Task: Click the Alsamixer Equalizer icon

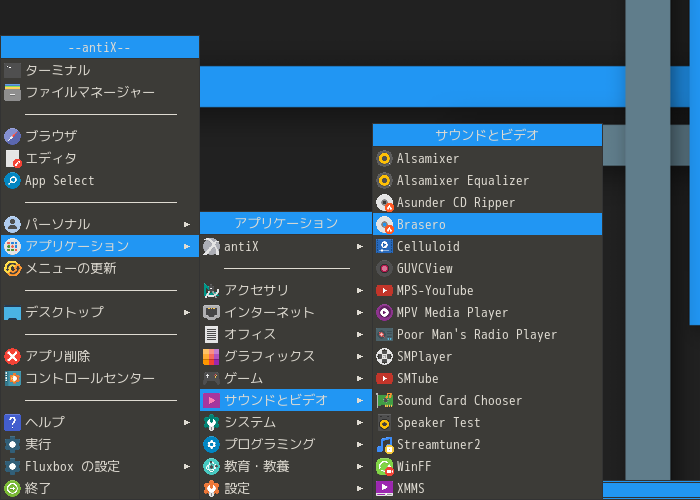Action: tap(384, 180)
